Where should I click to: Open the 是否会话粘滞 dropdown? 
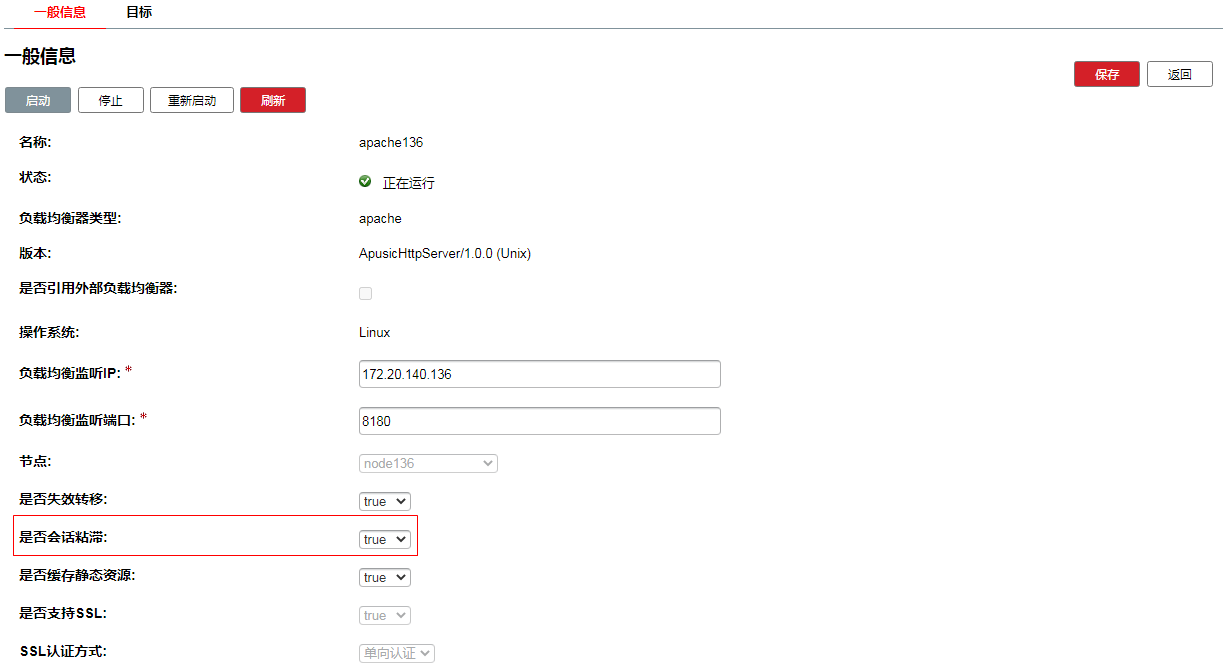coord(385,540)
